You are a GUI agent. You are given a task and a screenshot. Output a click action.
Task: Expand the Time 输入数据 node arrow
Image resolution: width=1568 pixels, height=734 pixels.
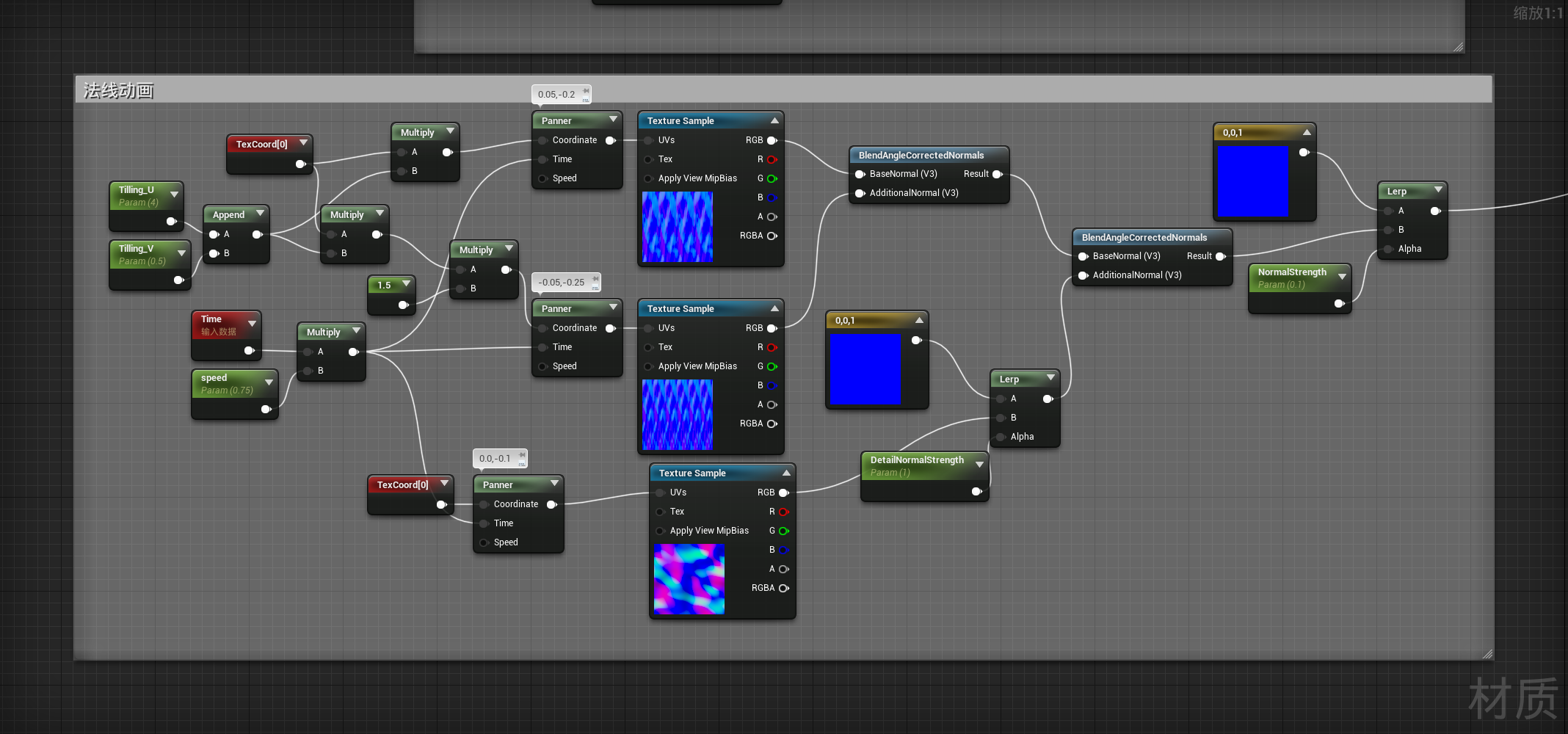tap(252, 324)
